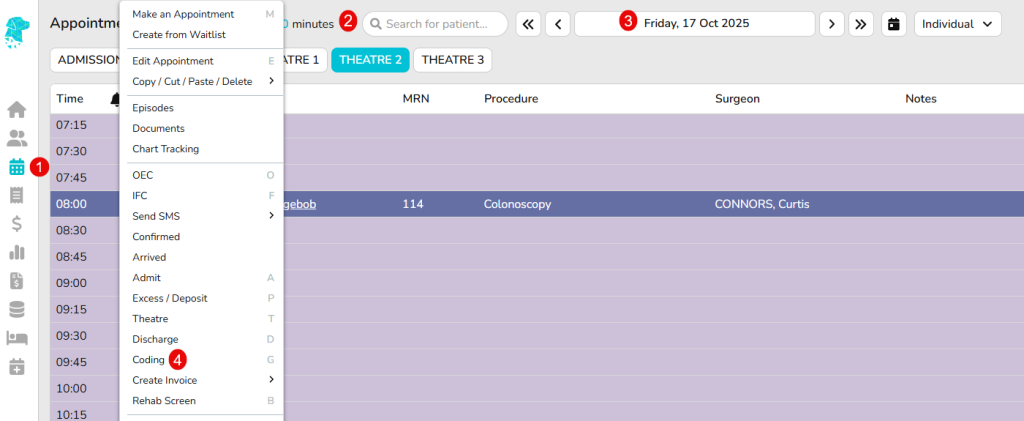Jump back with double left chevron

click(529, 24)
